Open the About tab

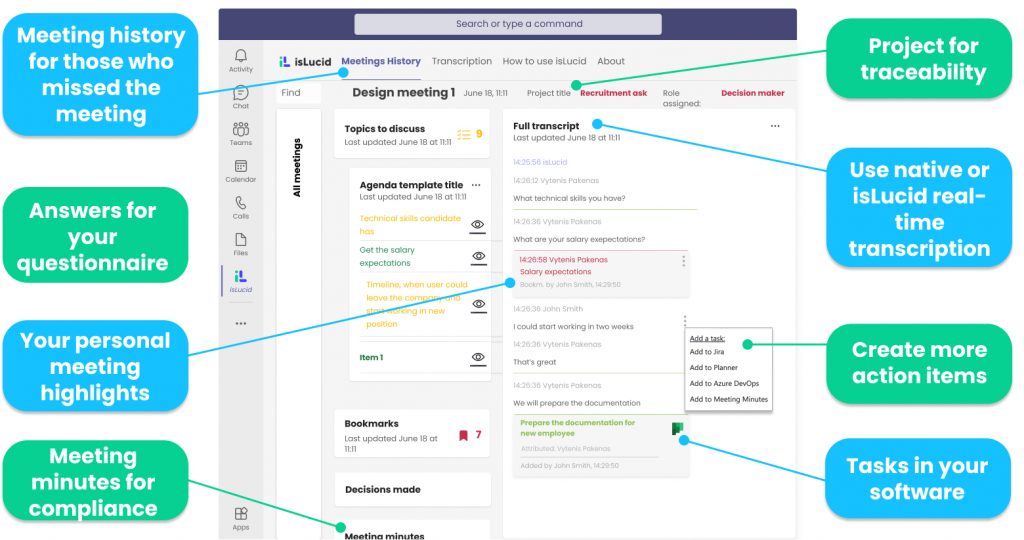tap(611, 61)
